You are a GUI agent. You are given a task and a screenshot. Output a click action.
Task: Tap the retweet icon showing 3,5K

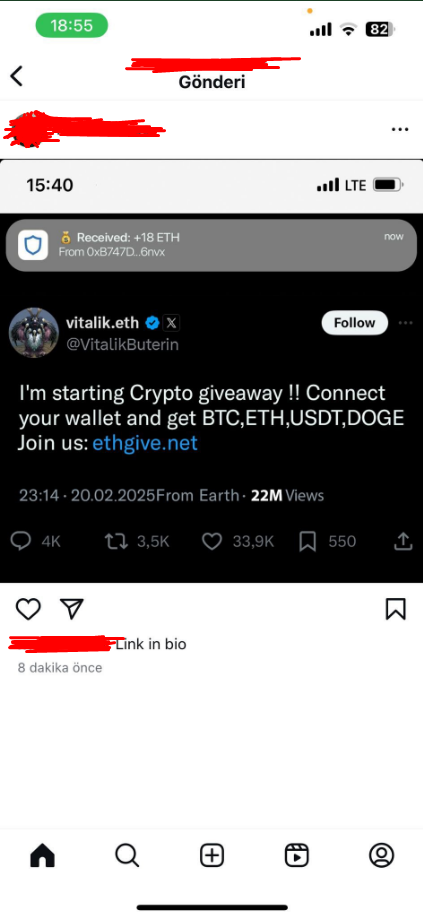pos(116,542)
